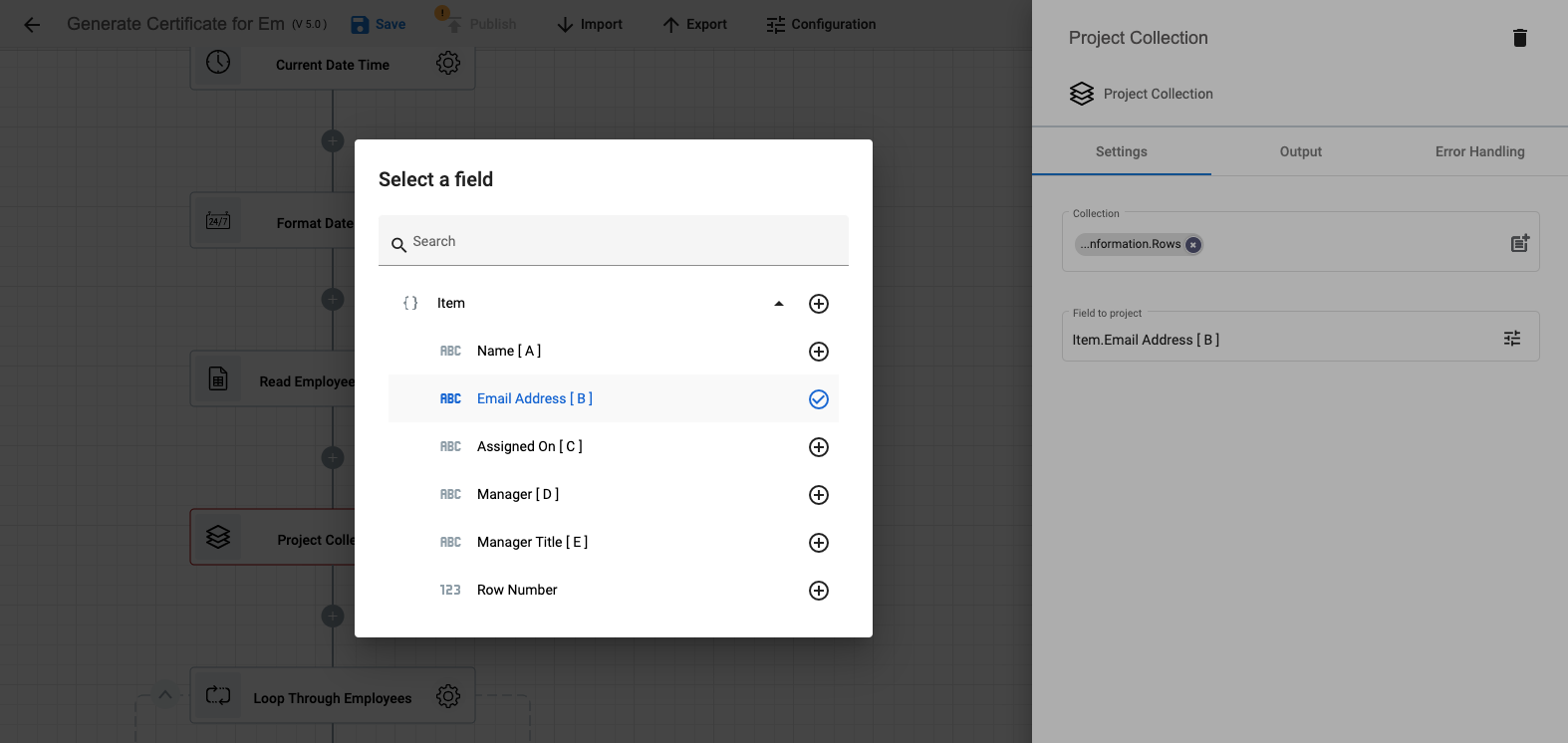Open settings gear on Current Date Time step
Screen dimensions: 1568x743
tap(448, 63)
